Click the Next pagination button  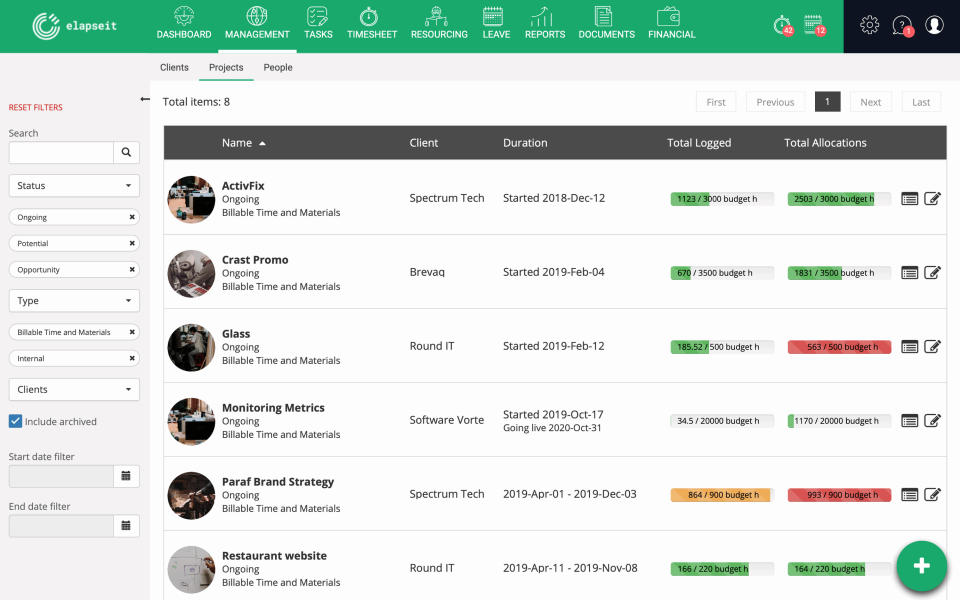(x=870, y=101)
